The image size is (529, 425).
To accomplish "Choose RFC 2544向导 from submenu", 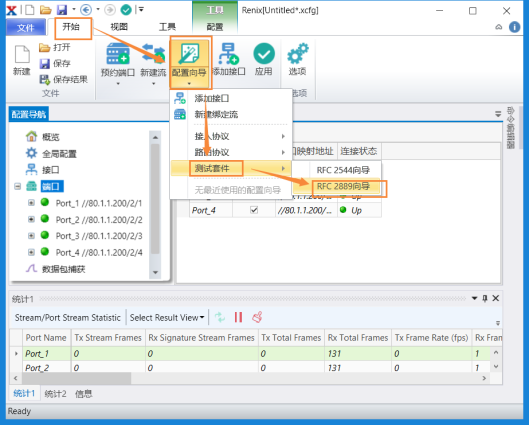I will (343, 170).
